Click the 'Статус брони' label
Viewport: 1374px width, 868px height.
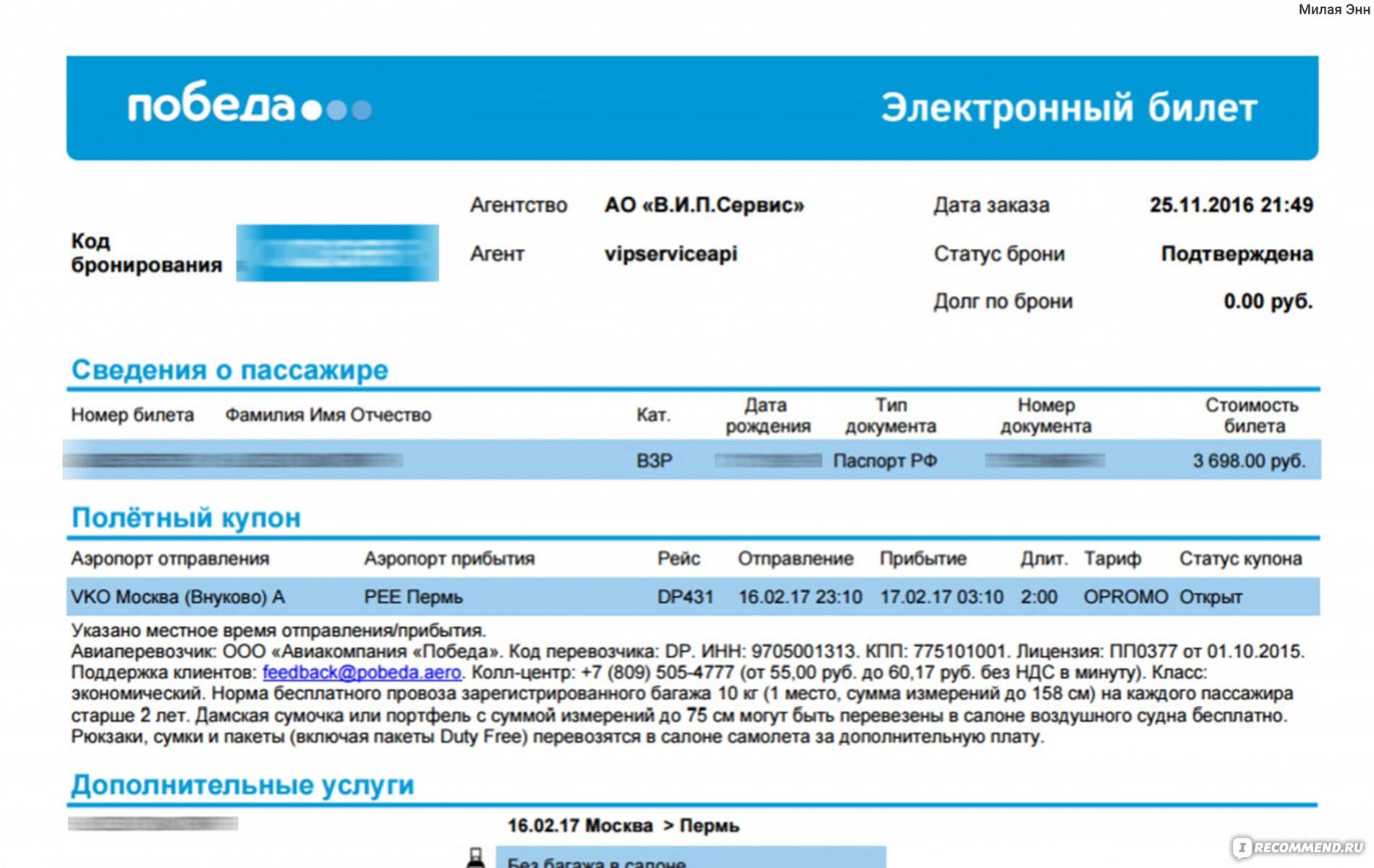point(999,254)
